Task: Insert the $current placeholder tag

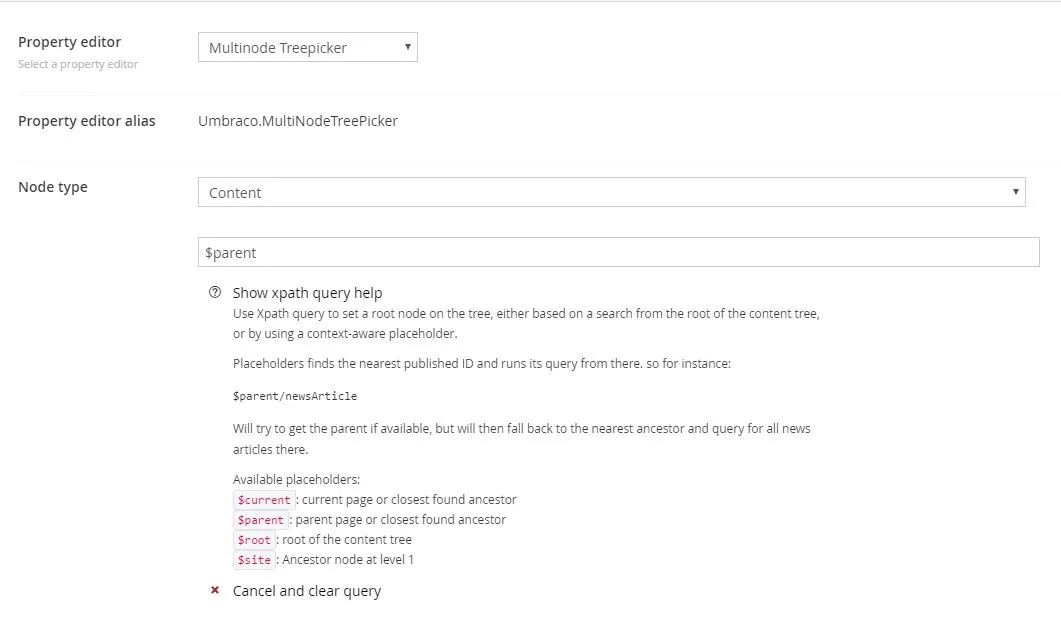Action: click(x=264, y=500)
